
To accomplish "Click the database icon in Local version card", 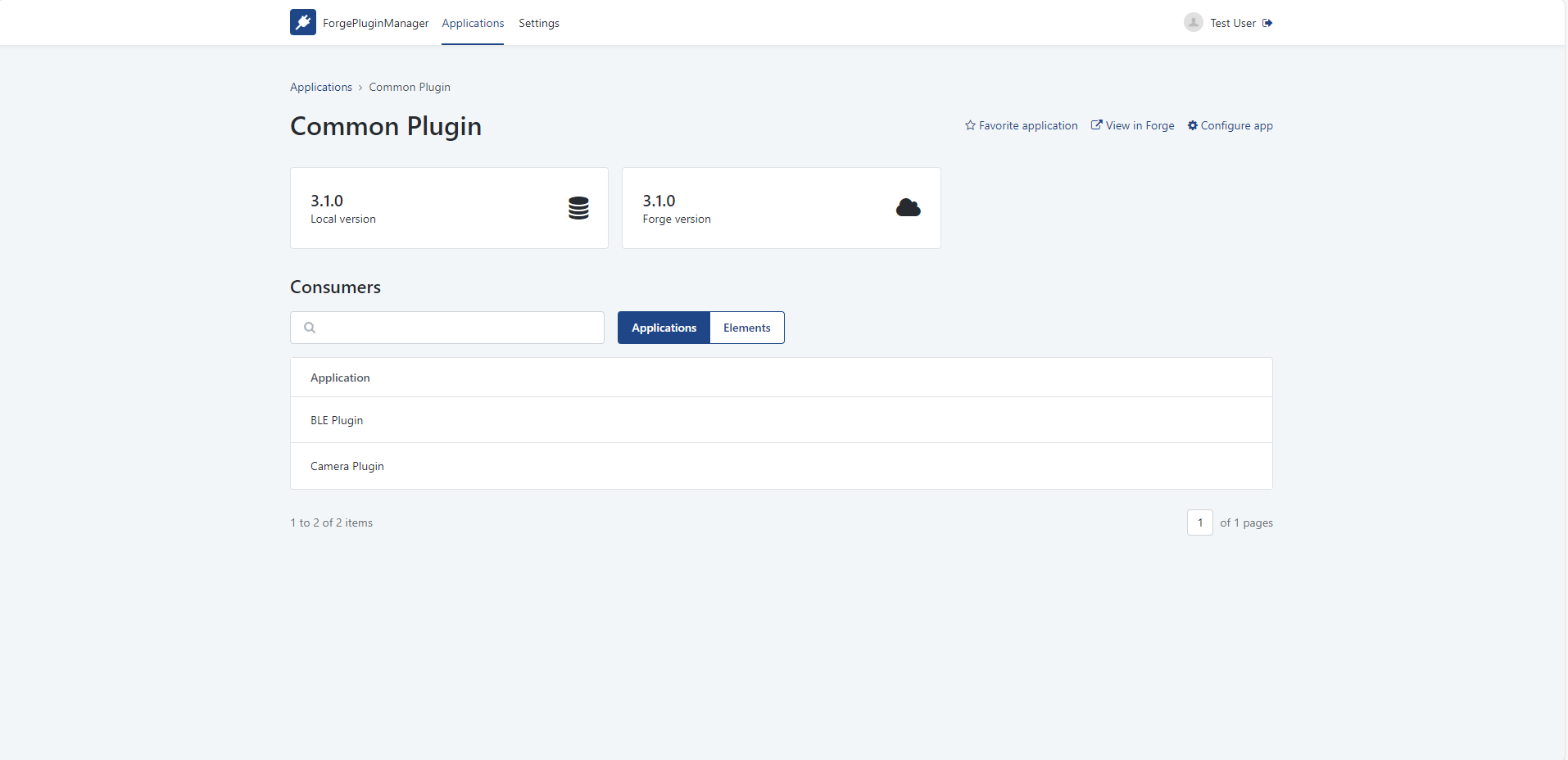I will [x=578, y=208].
